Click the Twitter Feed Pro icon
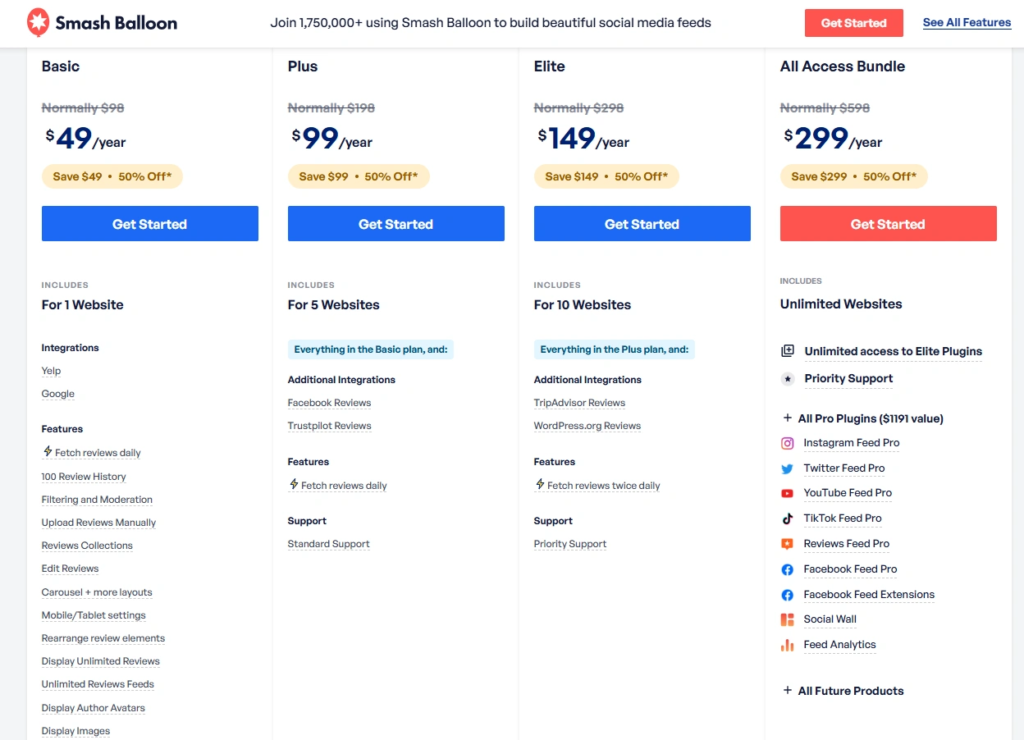Screen dimensions: 1024x740 point(787,468)
